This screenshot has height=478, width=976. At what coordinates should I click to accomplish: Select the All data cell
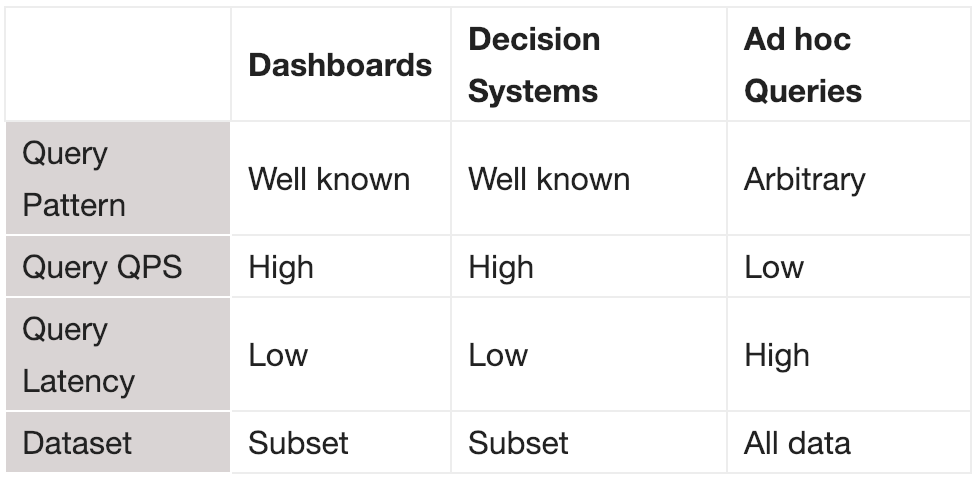[x=797, y=443]
